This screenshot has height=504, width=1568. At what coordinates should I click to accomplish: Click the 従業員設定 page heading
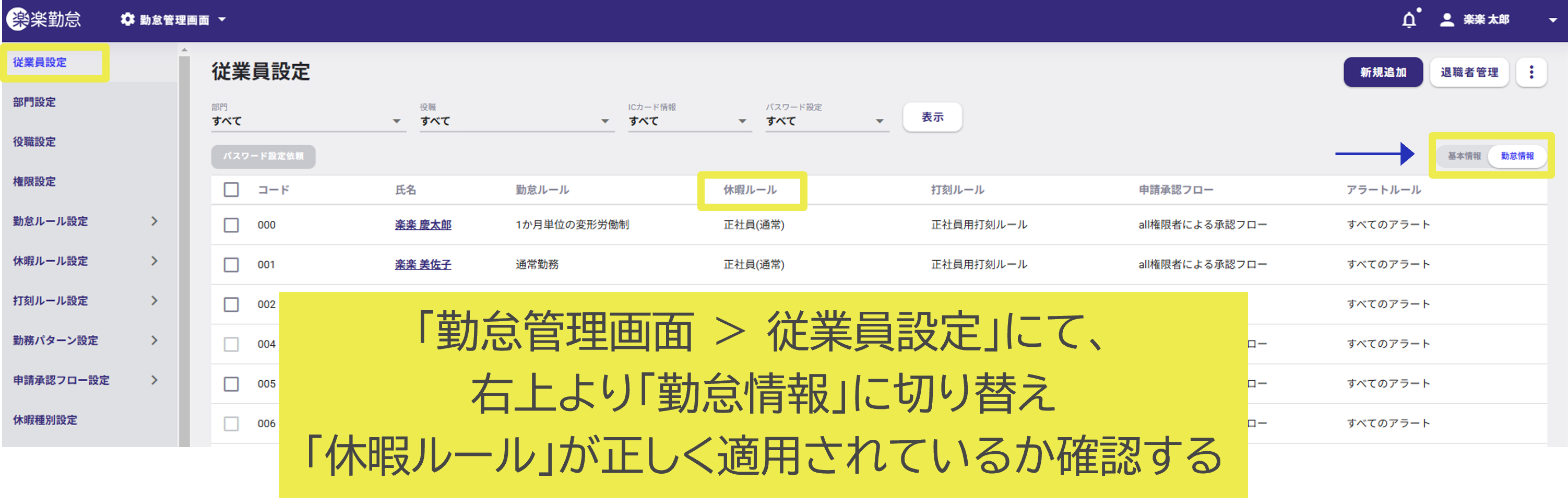(x=260, y=72)
